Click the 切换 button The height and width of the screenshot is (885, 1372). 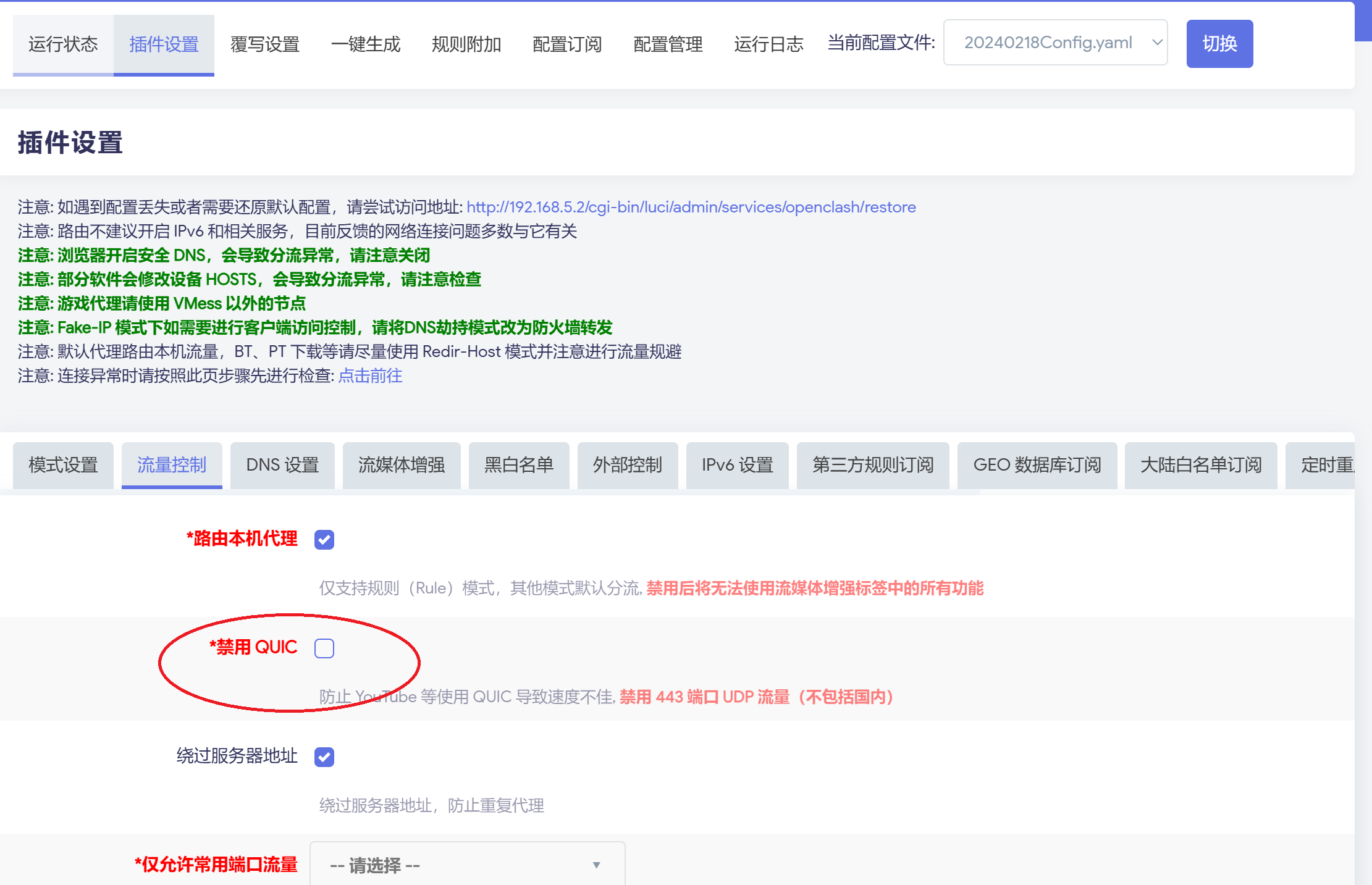tap(1219, 44)
